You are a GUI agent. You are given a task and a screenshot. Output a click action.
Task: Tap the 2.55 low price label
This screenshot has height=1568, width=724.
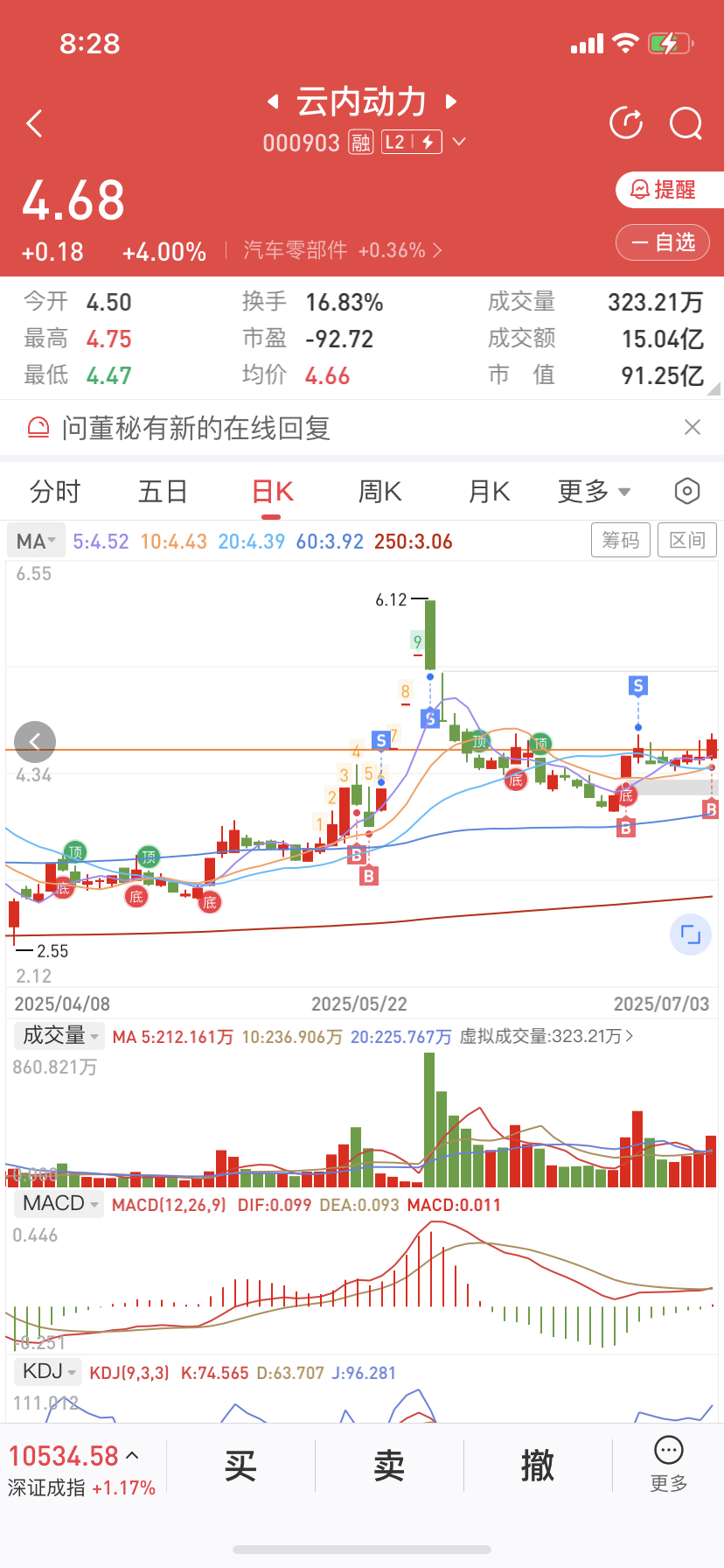(x=52, y=951)
